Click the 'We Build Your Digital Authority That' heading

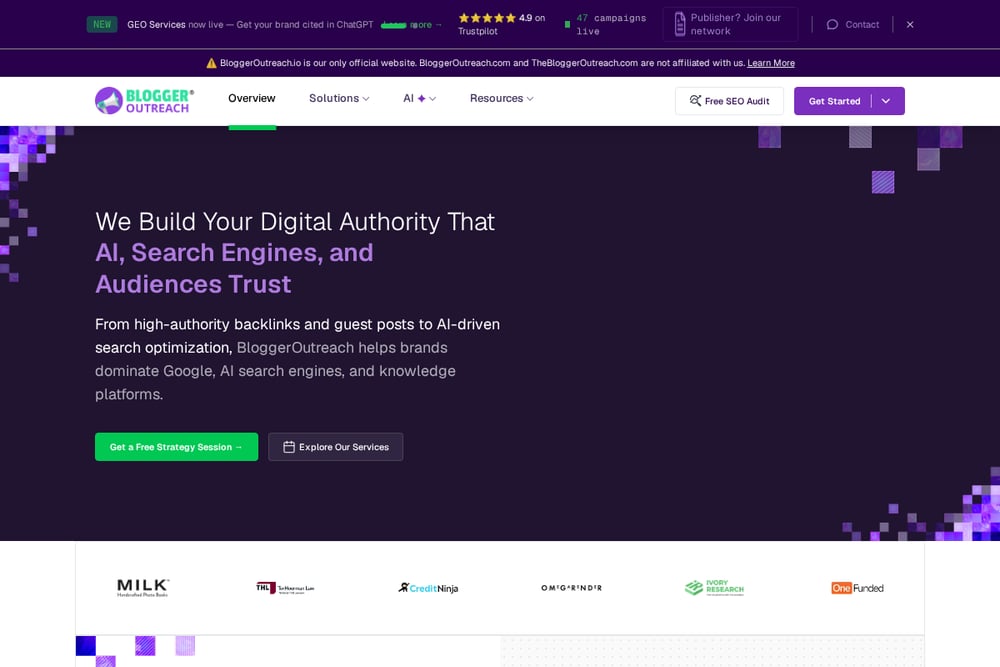click(295, 222)
